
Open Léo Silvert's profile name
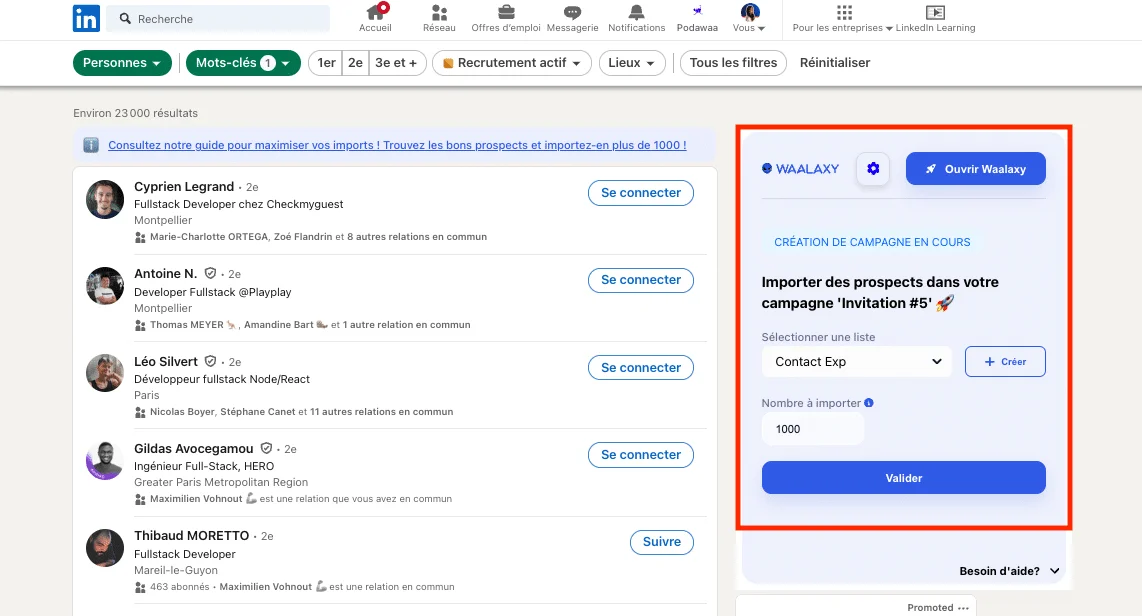tap(166, 361)
